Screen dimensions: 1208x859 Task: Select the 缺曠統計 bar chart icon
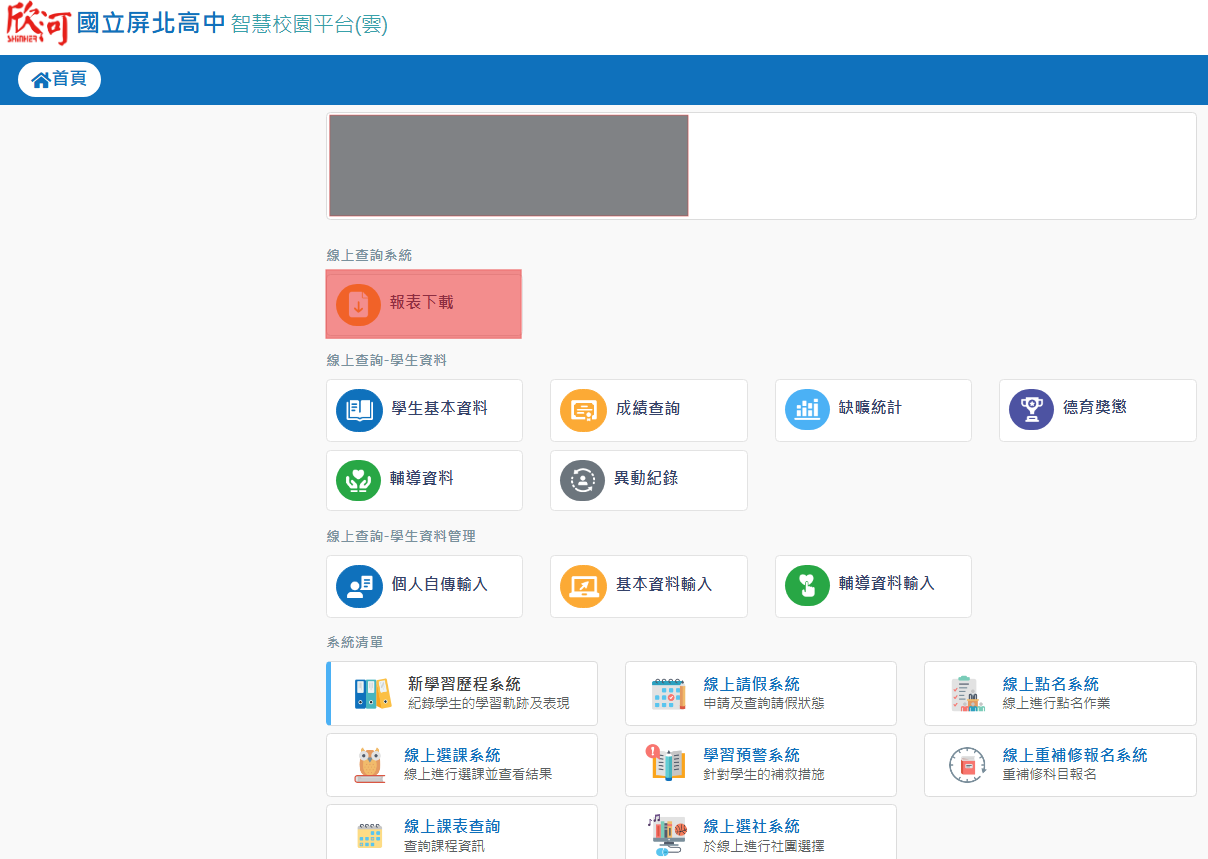807,410
